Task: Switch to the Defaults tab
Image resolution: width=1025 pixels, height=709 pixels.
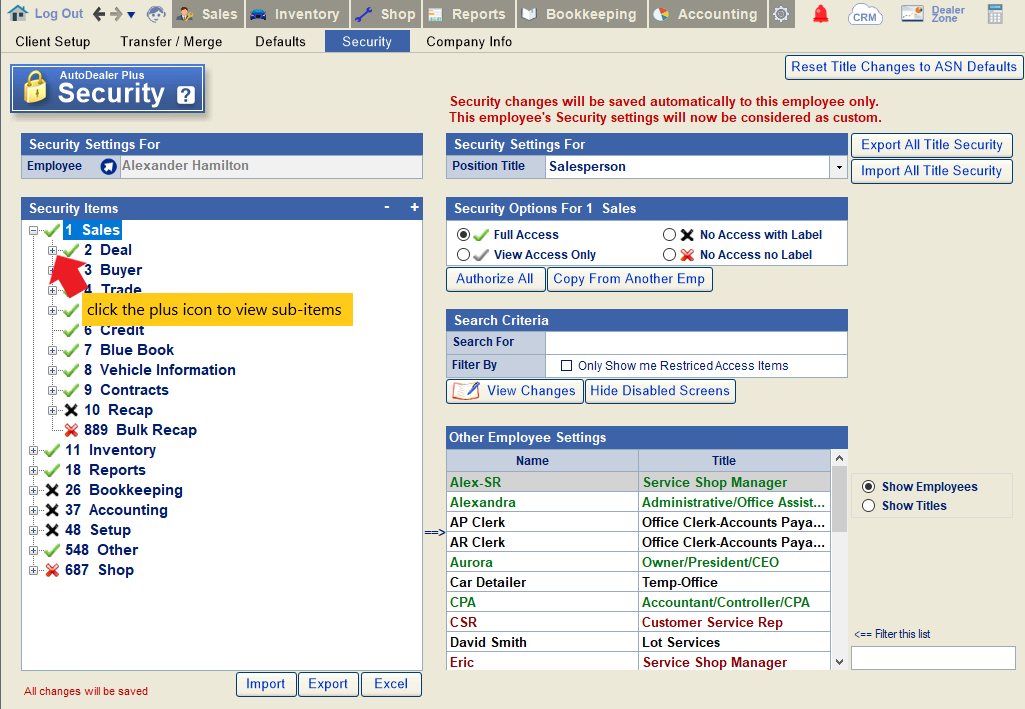Action: 280,42
